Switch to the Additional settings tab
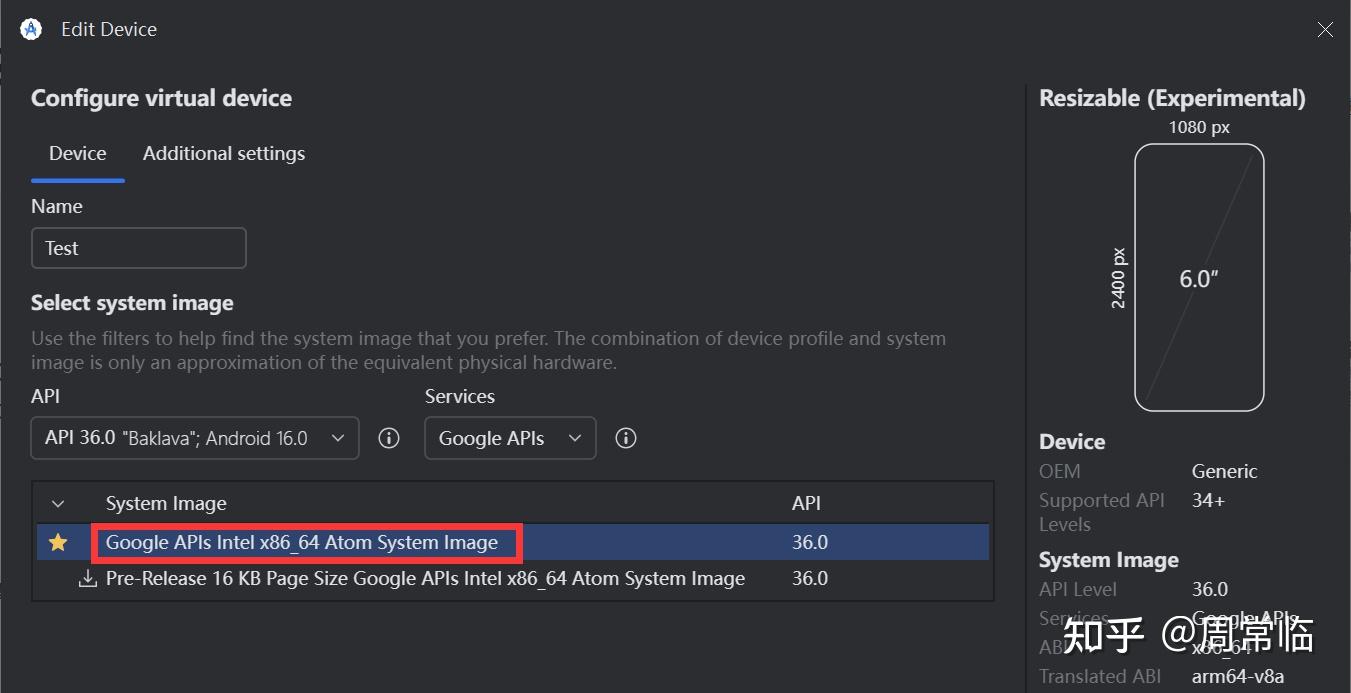1351x693 pixels. (x=223, y=153)
